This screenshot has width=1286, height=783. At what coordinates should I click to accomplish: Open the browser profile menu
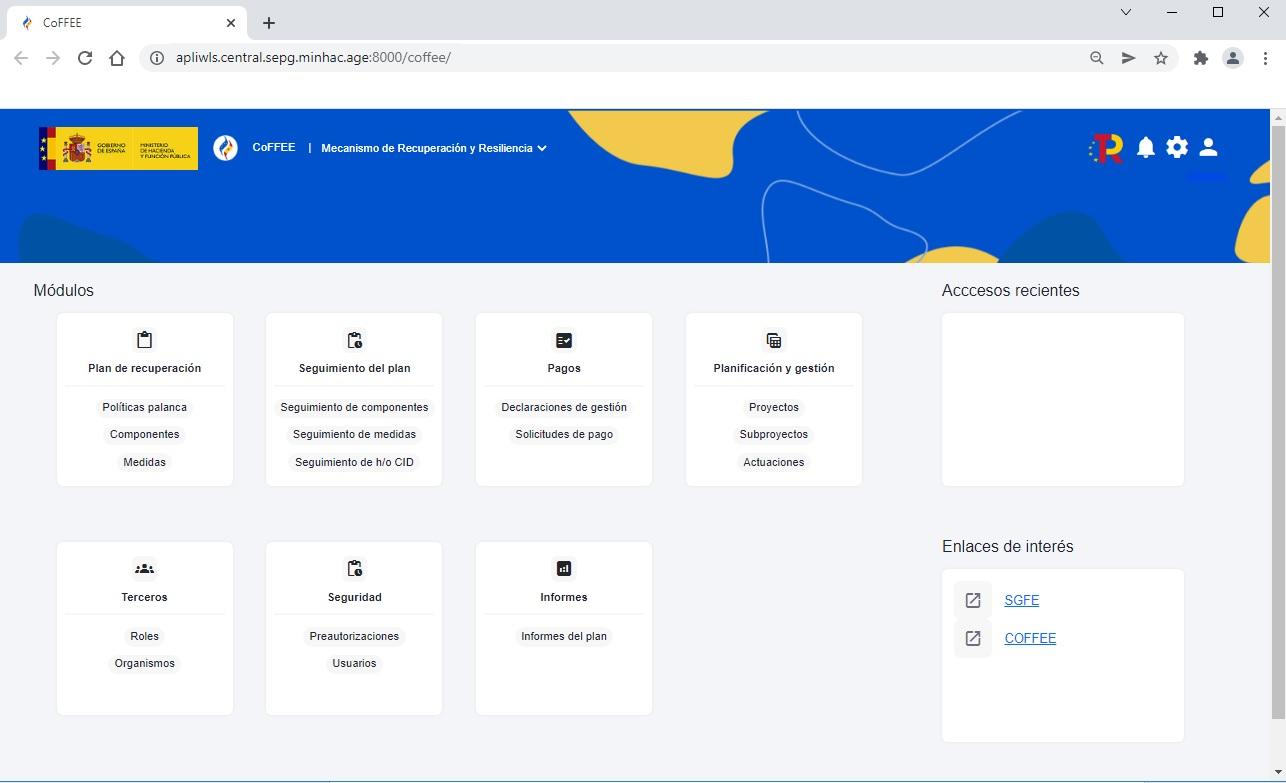pyautogui.click(x=1232, y=58)
